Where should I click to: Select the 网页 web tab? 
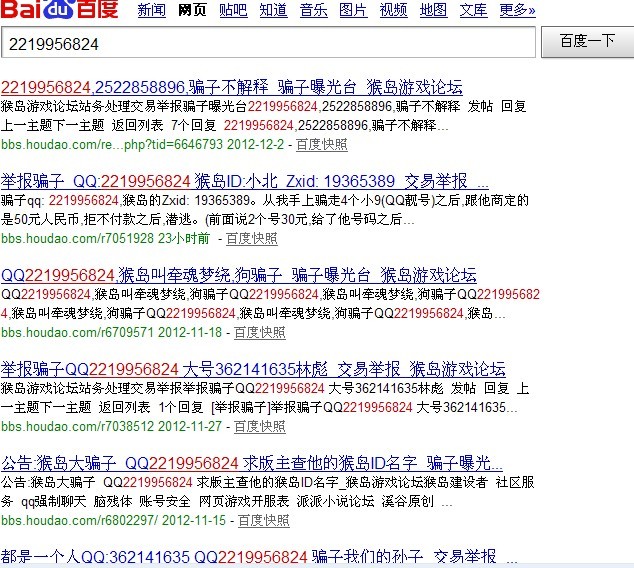(x=192, y=10)
